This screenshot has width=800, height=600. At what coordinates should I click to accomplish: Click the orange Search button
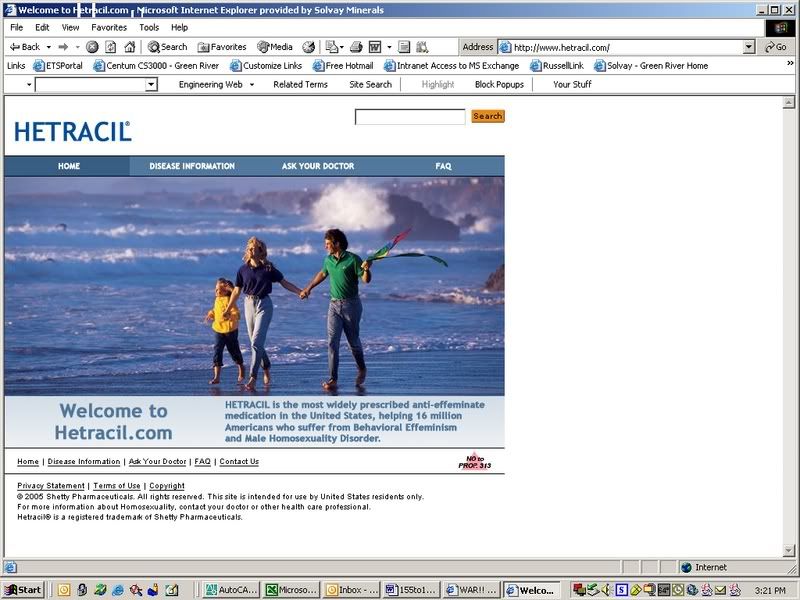[x=487, y=117]
